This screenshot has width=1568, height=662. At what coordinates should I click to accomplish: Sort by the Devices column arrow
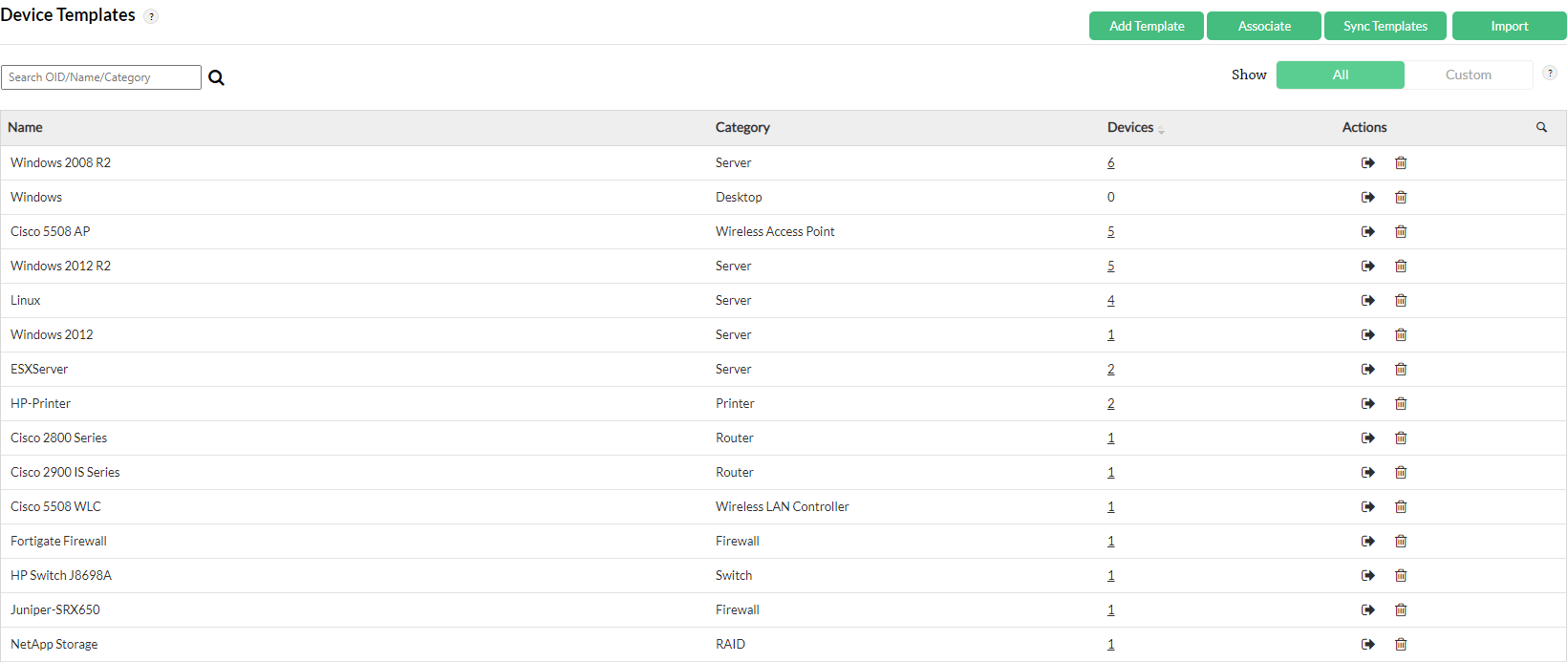1161,130
